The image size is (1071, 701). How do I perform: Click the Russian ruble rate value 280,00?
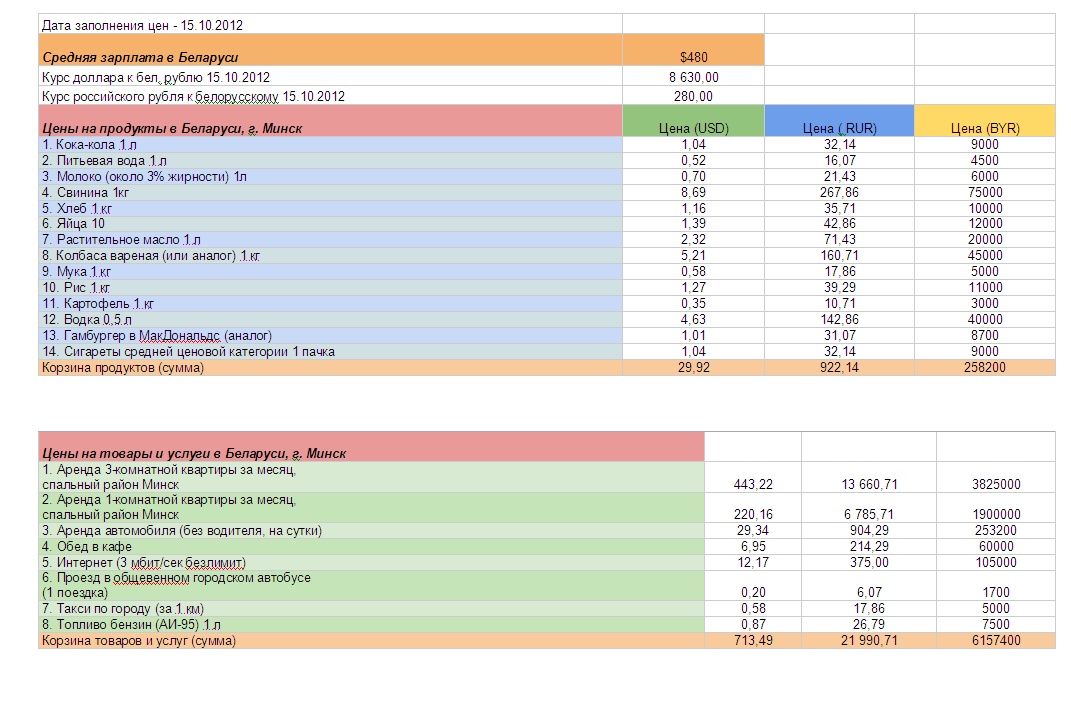pyautogui.click(x=693, y=96)
